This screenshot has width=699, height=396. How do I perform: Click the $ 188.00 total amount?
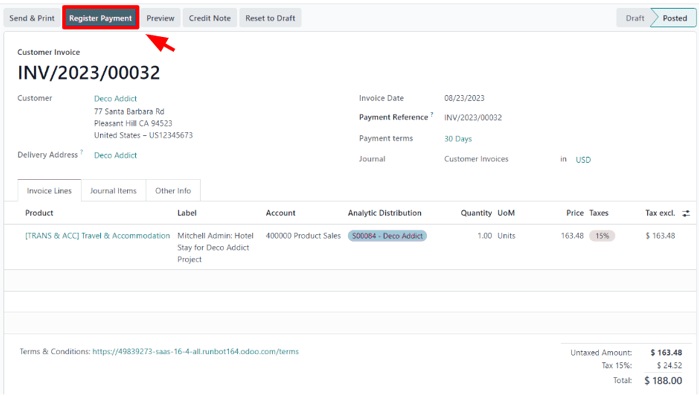663,381
